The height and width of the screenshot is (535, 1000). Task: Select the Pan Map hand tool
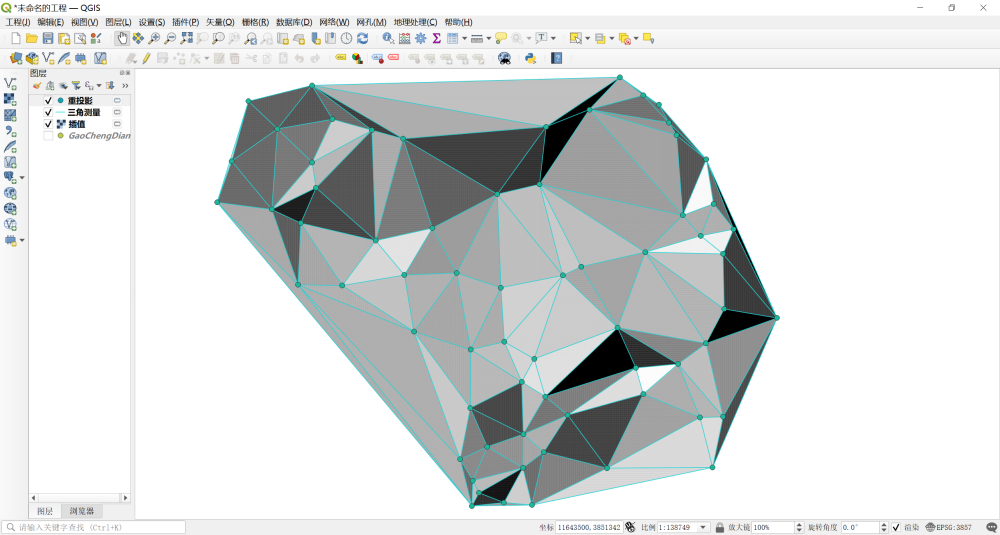[122, 38]
